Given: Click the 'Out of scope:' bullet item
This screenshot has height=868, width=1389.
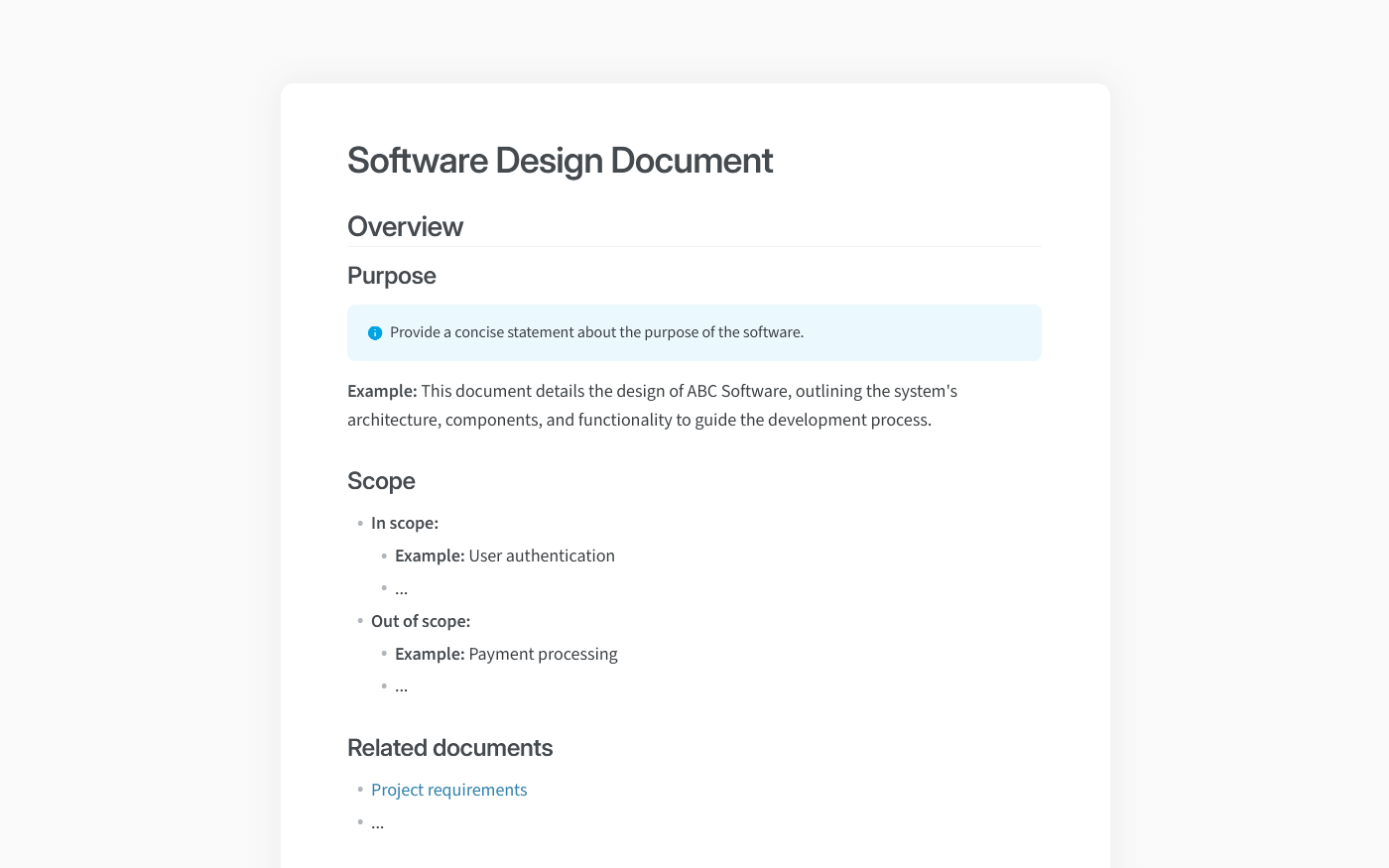Looking at the screenshot, I should pyautogui.click(x=421, y=621).
